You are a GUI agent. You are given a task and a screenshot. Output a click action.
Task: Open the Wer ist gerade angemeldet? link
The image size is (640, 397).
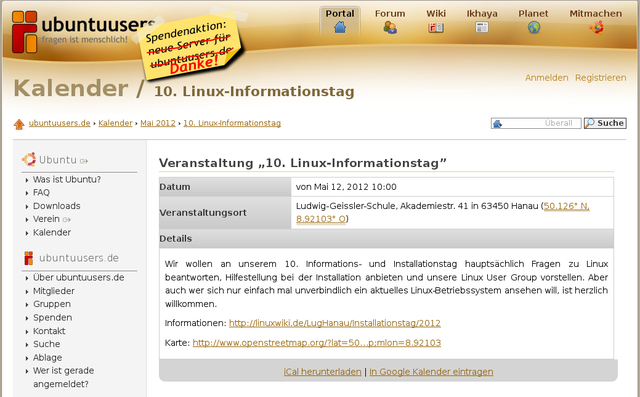coord(63,377)
